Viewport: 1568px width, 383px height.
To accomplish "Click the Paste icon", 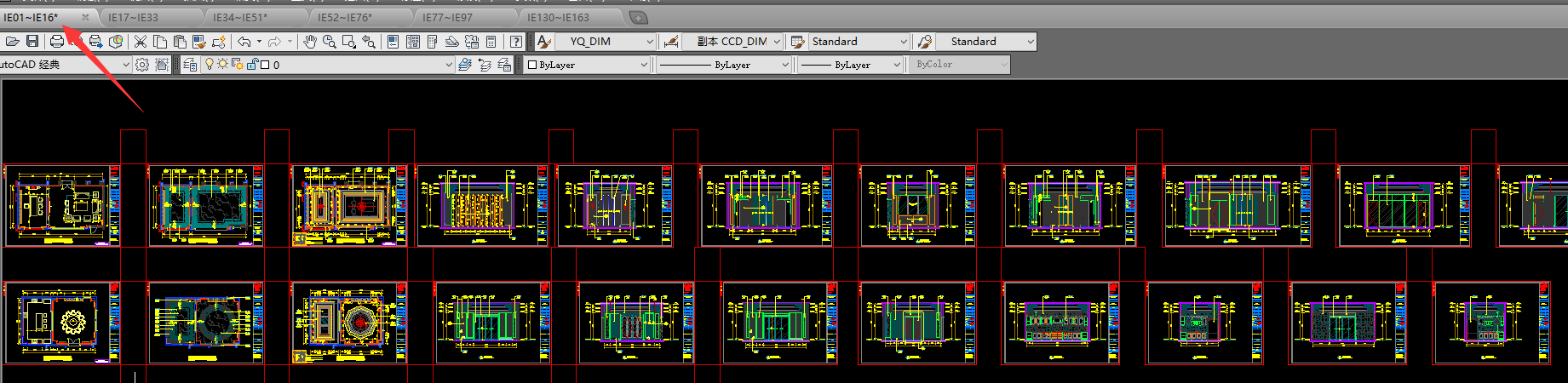I will click(180, 41).
